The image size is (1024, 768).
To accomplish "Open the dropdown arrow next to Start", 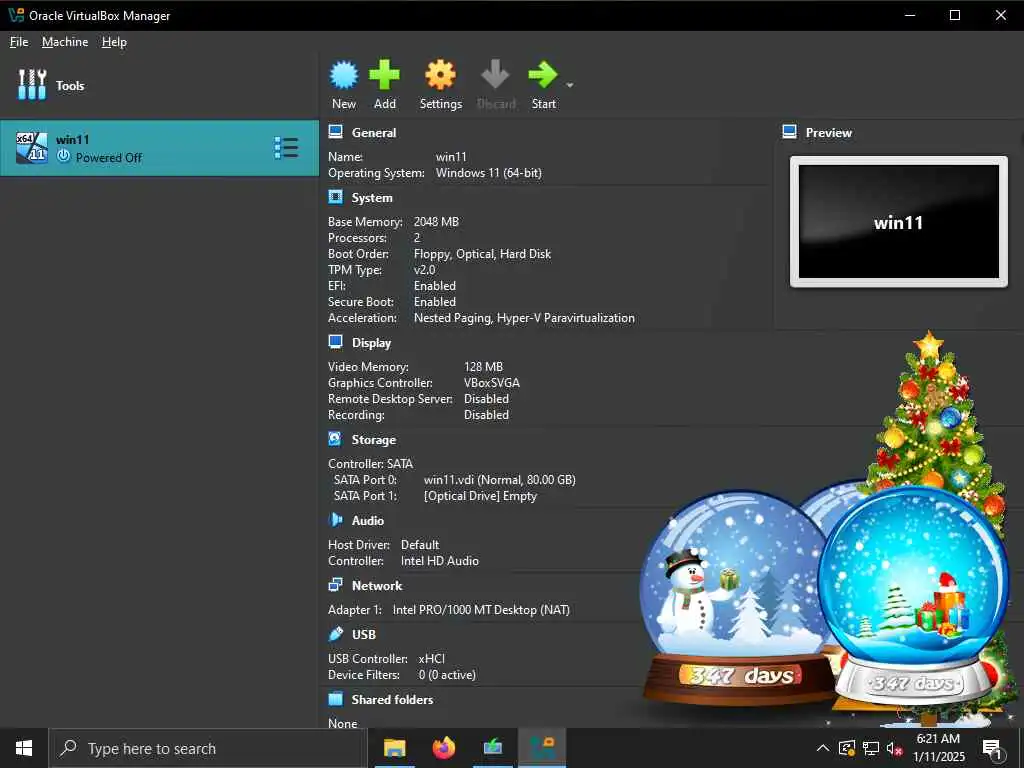I will click(x=569, y=85).
